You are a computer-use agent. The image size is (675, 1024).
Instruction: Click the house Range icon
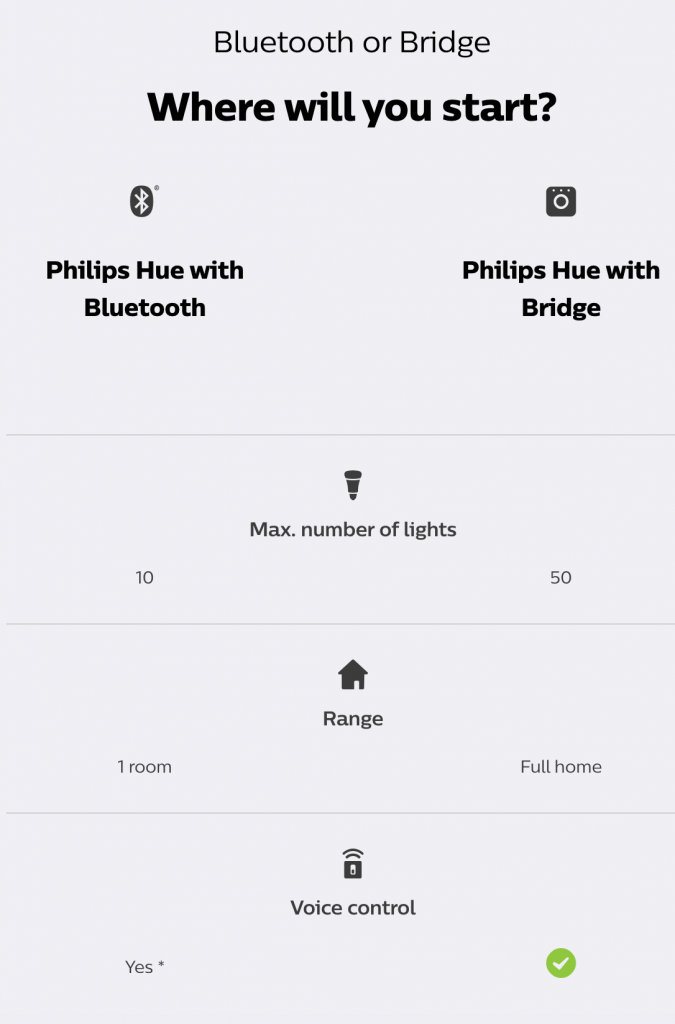pyautogui.click(x=353, y=675)
